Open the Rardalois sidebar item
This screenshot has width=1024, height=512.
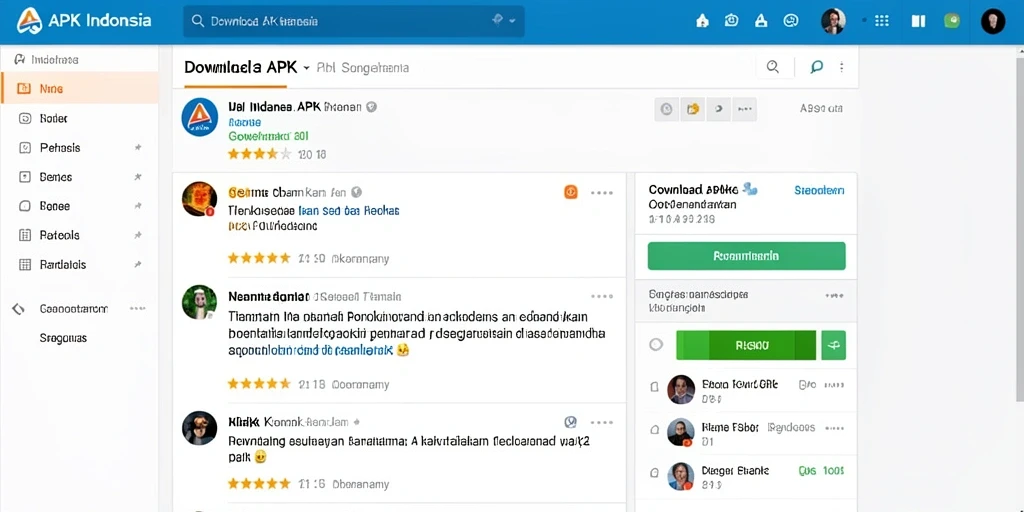tap(79, 264)
